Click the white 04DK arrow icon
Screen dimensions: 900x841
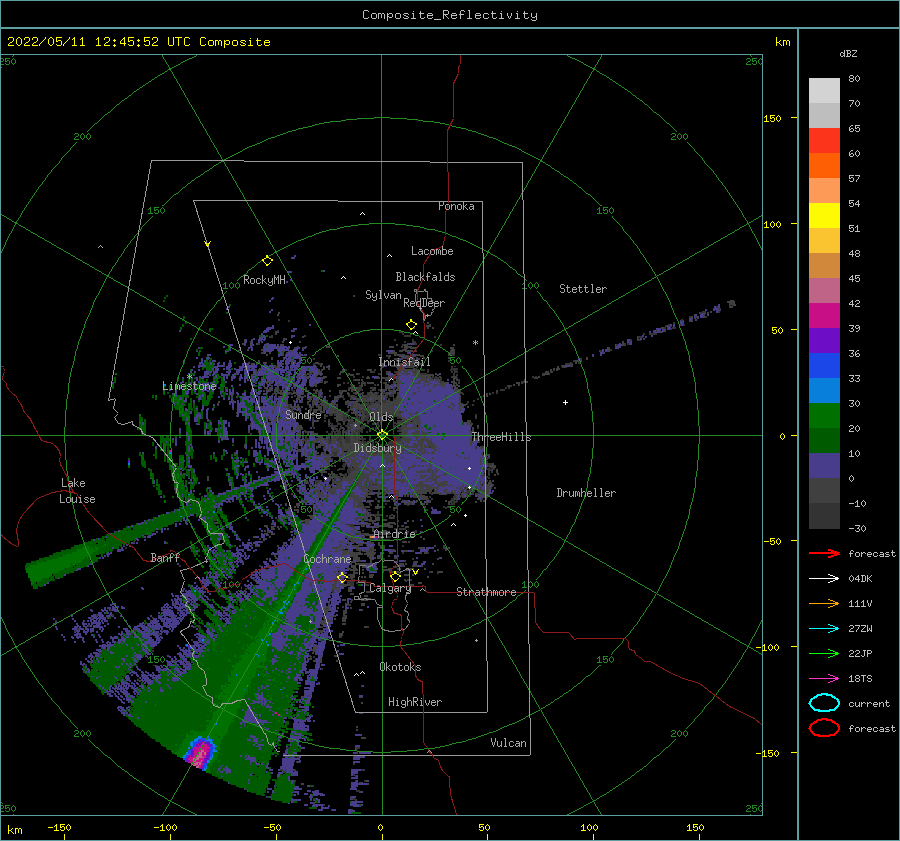[824, 578]
